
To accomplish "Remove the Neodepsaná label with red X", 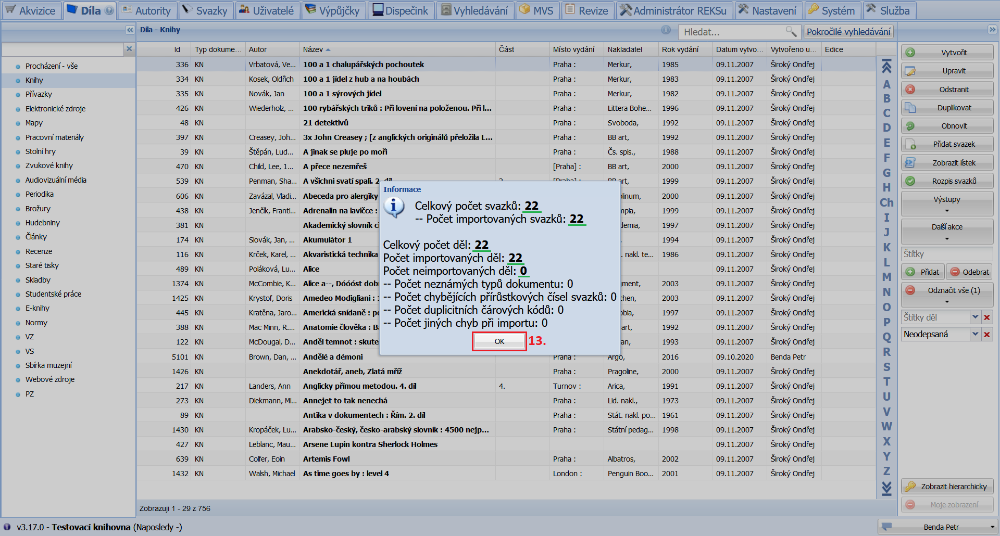I will (988, 335).
